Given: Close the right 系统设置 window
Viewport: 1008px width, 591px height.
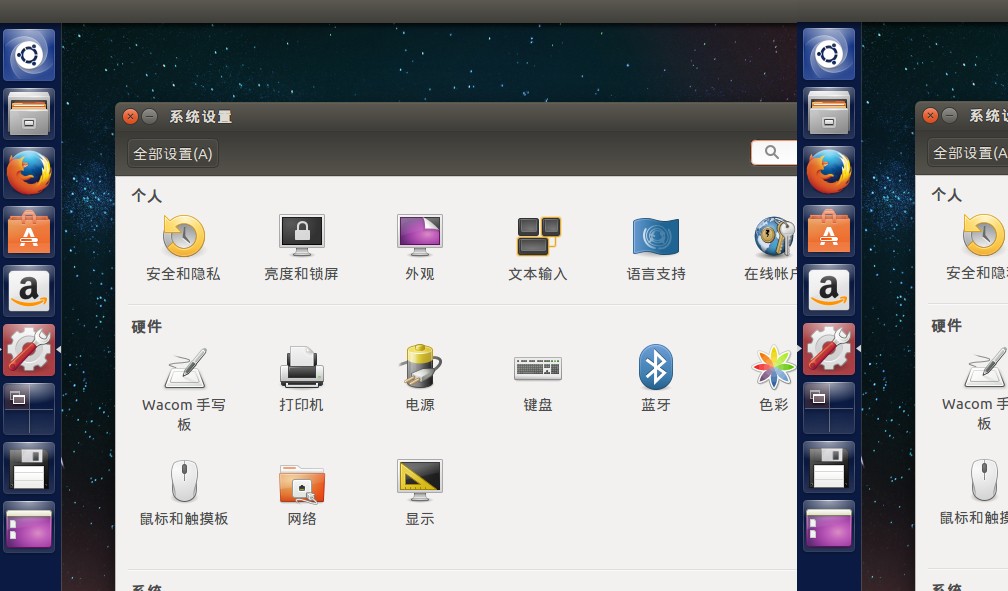Looking at the screenshot, I should pyautogui.click(x=930, y=116).
